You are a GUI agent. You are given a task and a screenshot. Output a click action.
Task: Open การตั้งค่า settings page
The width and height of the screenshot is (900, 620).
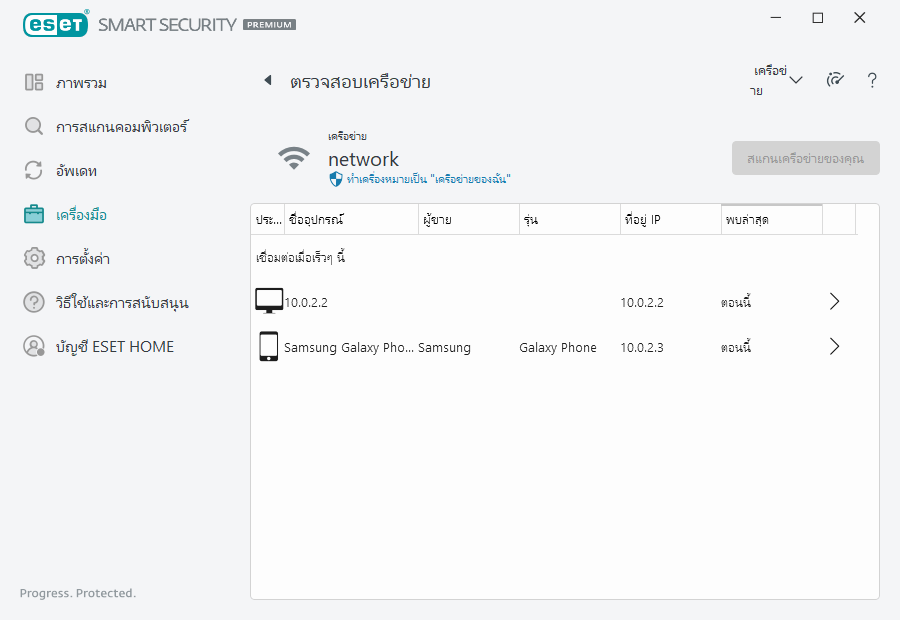point(82,259)
